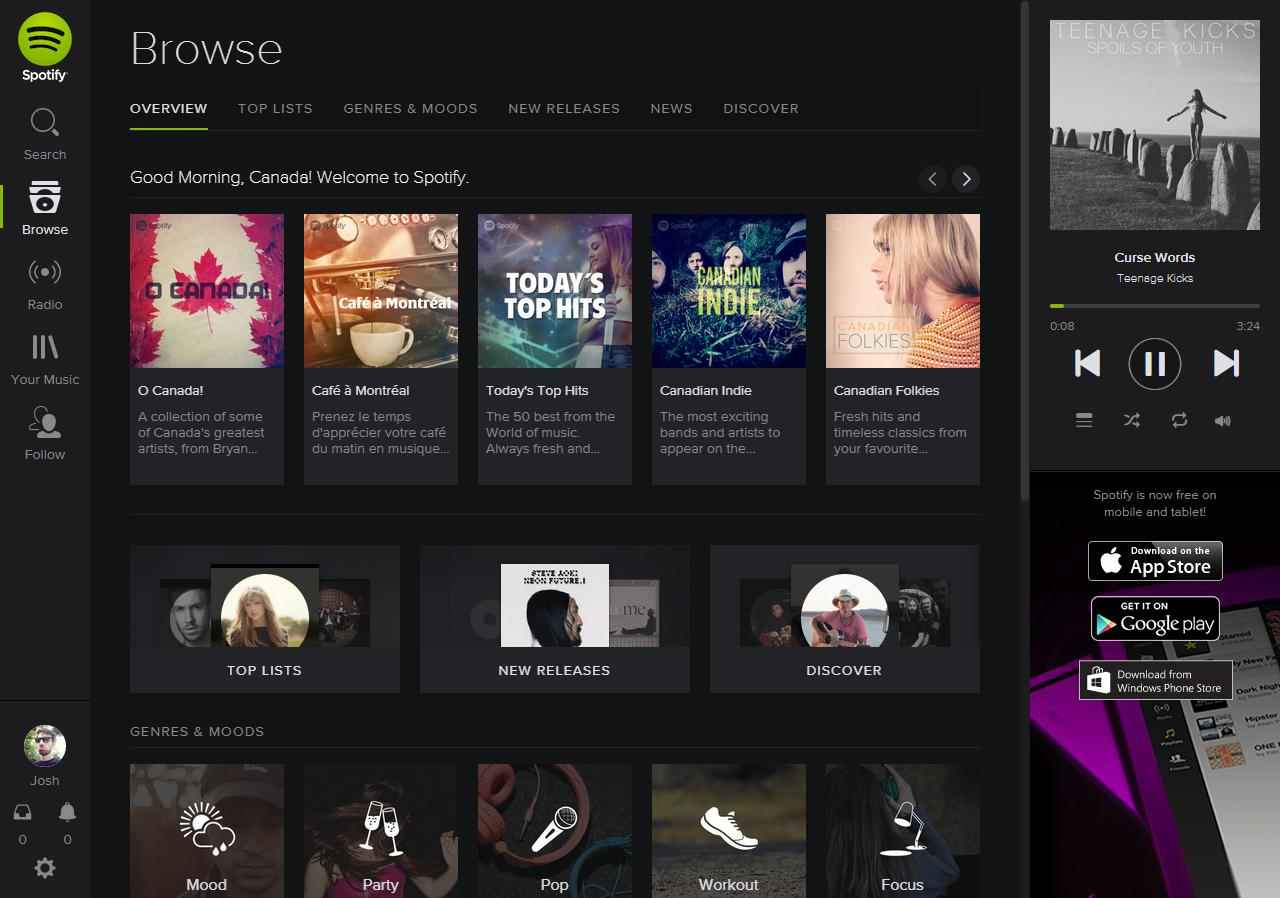Image resolution: width=1280 pixels, height=898 pixels.
Task: Open the play queue icon
Action: (x=1084, y=421)
